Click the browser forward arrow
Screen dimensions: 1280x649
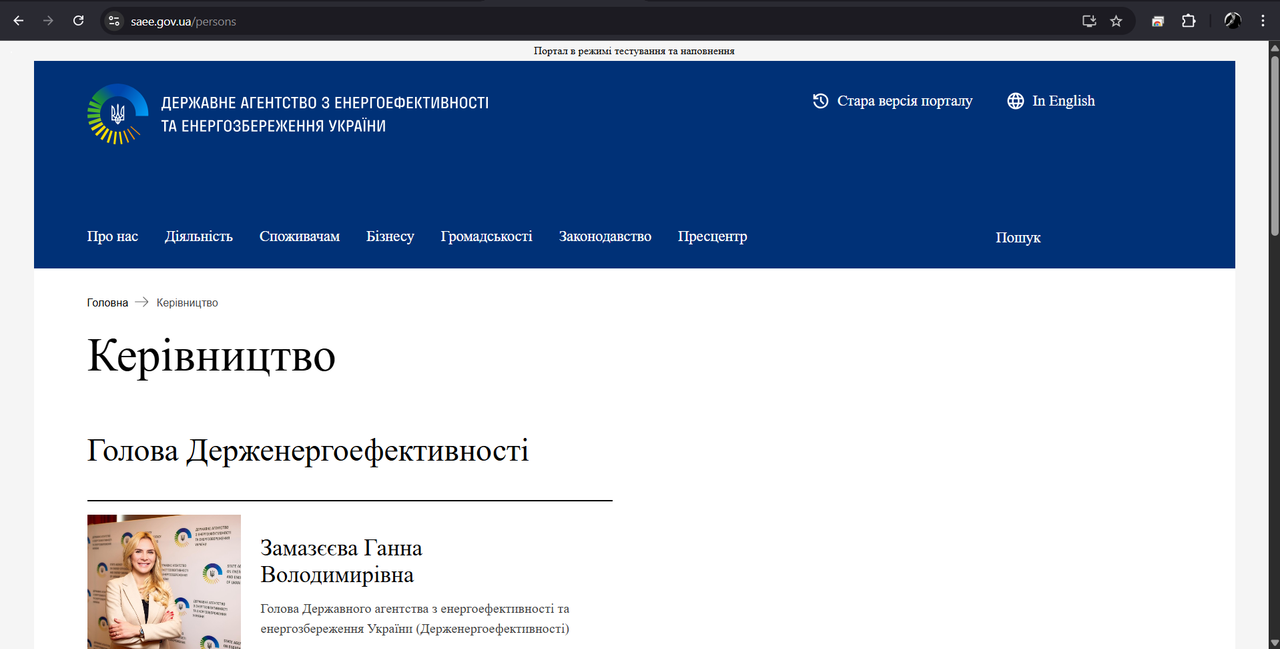click(48, 20)
